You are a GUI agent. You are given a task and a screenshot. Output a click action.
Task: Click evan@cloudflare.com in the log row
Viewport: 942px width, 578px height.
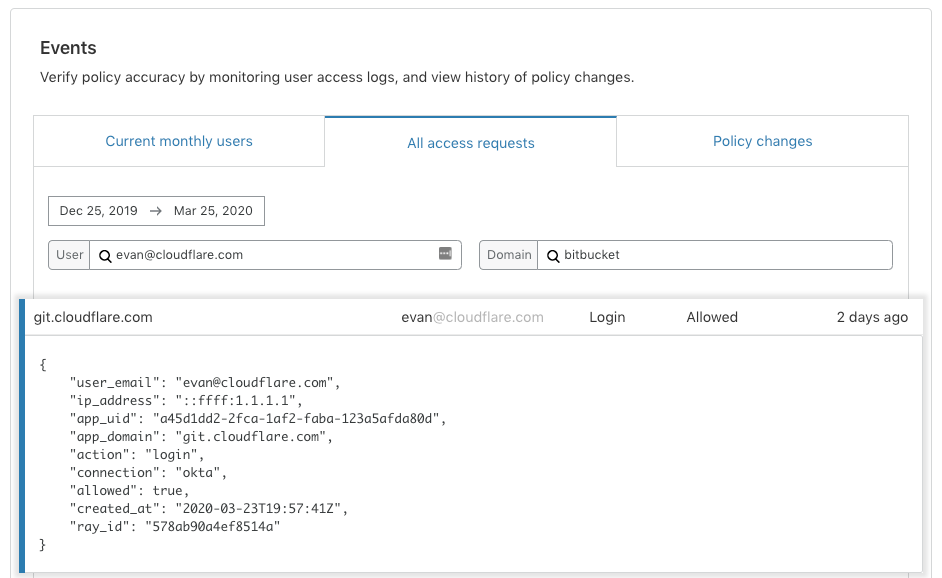pos(472,317)
